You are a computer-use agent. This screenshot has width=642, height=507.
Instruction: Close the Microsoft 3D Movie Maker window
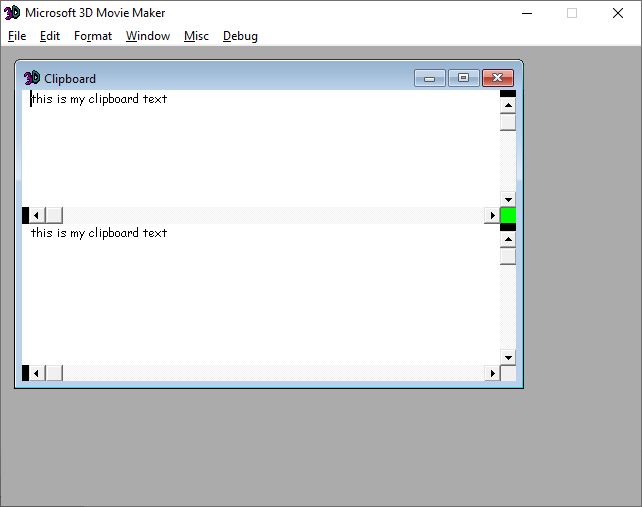618,13
